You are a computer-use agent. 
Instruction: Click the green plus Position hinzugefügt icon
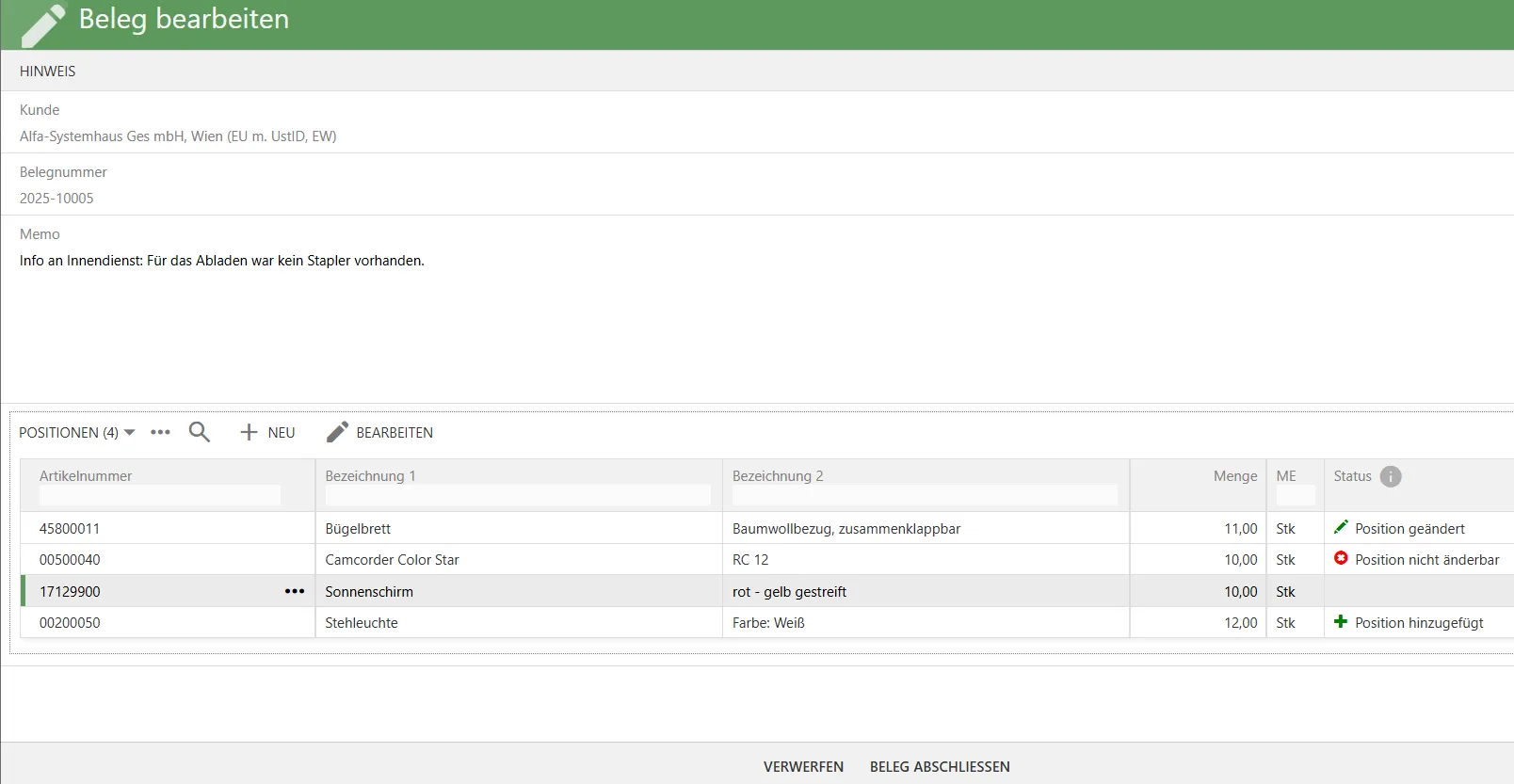tap(1341, 622)
